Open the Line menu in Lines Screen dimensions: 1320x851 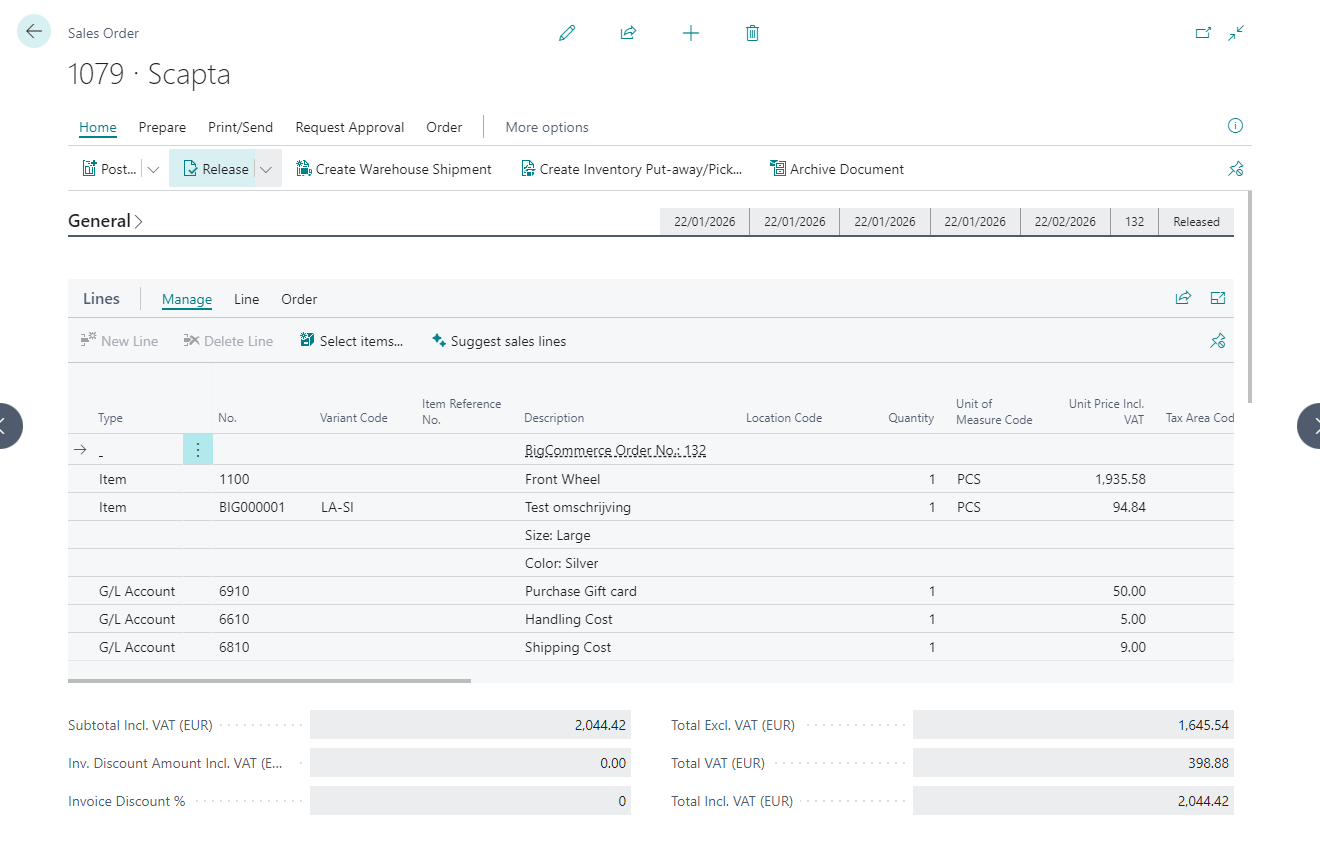click(x=246, y=299)
